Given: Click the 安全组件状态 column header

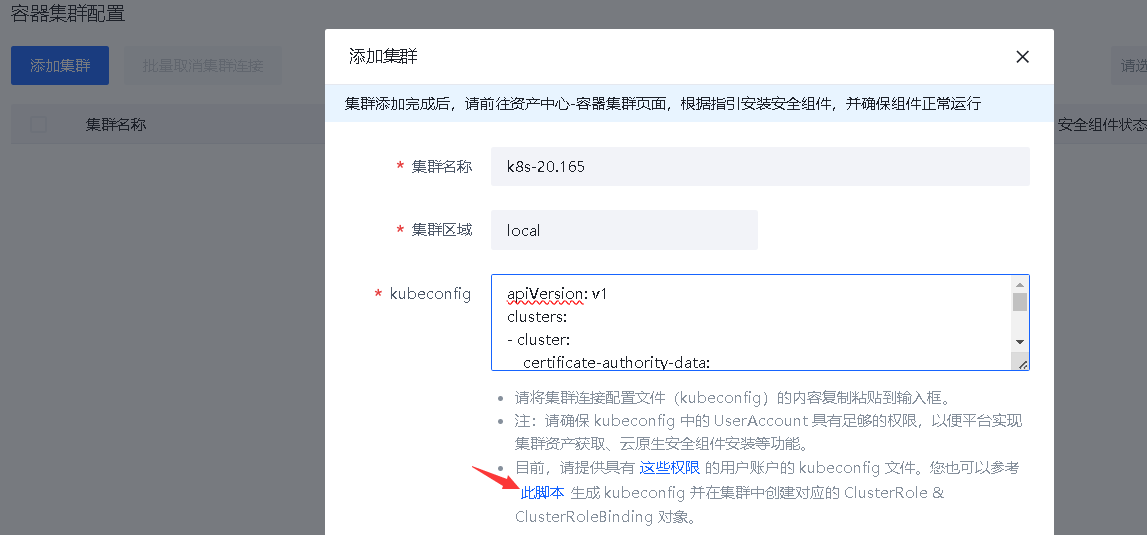Looking at the screenshot, I should 1101,125.
